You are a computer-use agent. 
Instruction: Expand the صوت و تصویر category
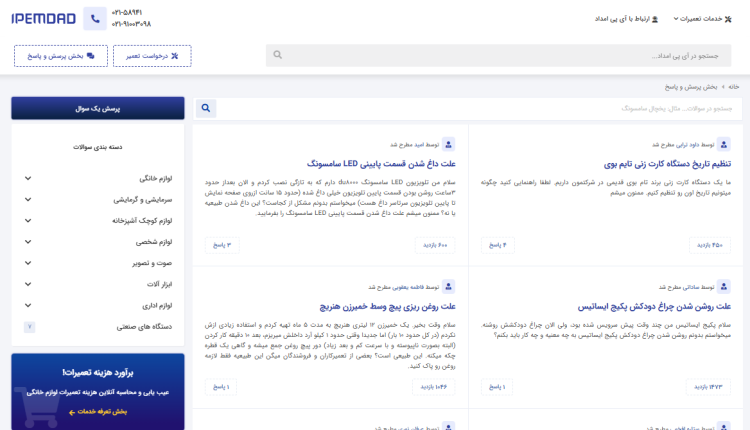[29, 263]
